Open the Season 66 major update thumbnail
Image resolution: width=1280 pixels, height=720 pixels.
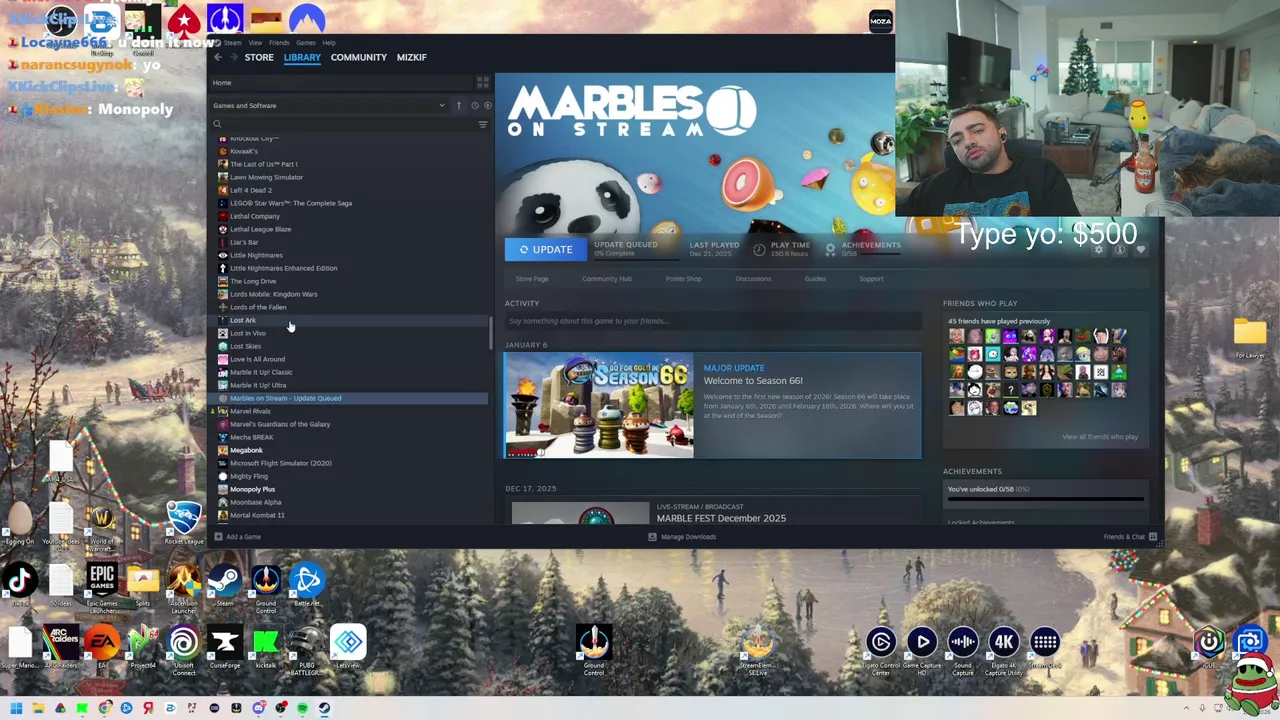598,405
